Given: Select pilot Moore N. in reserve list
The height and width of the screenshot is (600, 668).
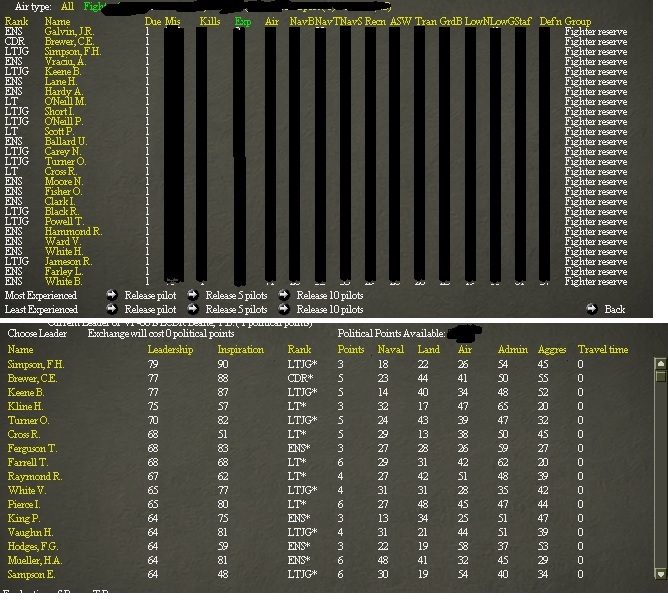Looking at the screenshot, I should click(64, 182).
